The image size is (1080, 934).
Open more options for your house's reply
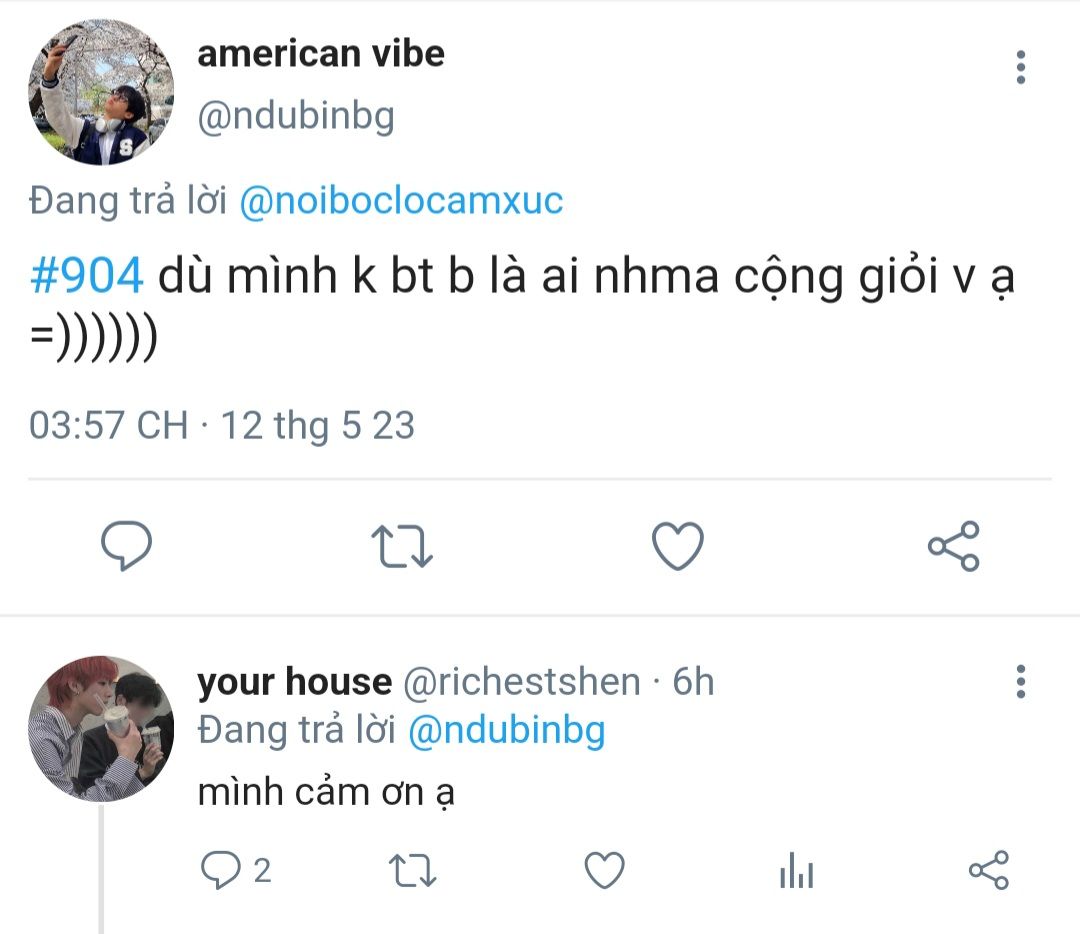pos(1021,681)
